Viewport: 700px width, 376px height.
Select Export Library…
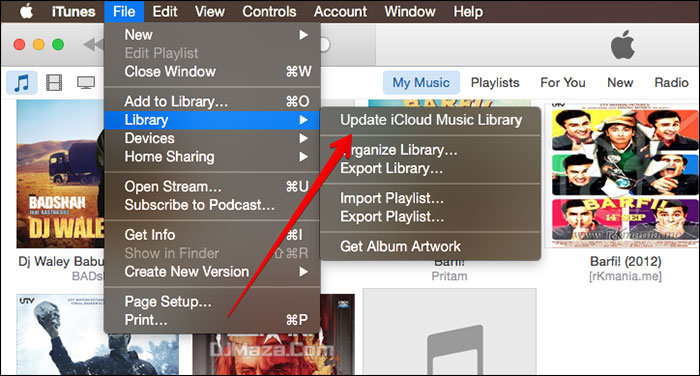coord(431,168)
